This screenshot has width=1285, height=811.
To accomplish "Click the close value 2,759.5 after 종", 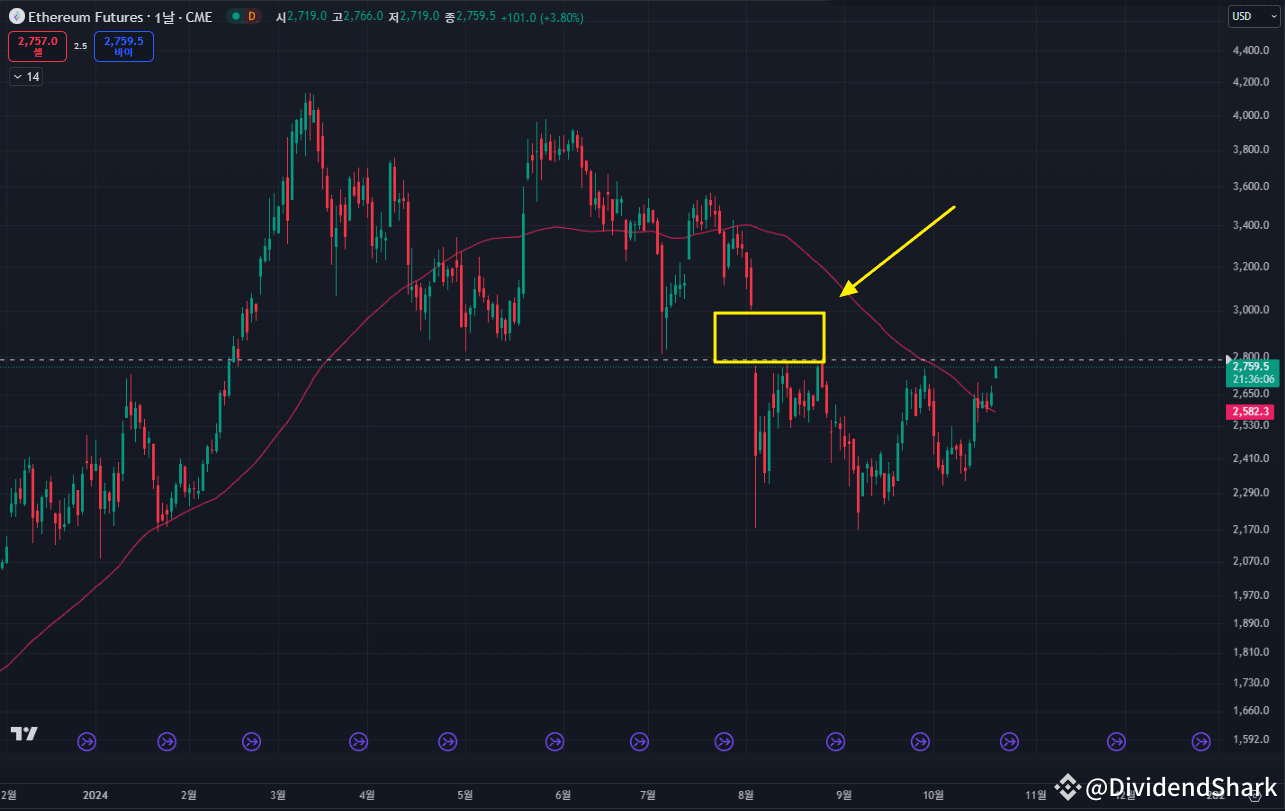I will pyautogui.click(x=475, y=17).
